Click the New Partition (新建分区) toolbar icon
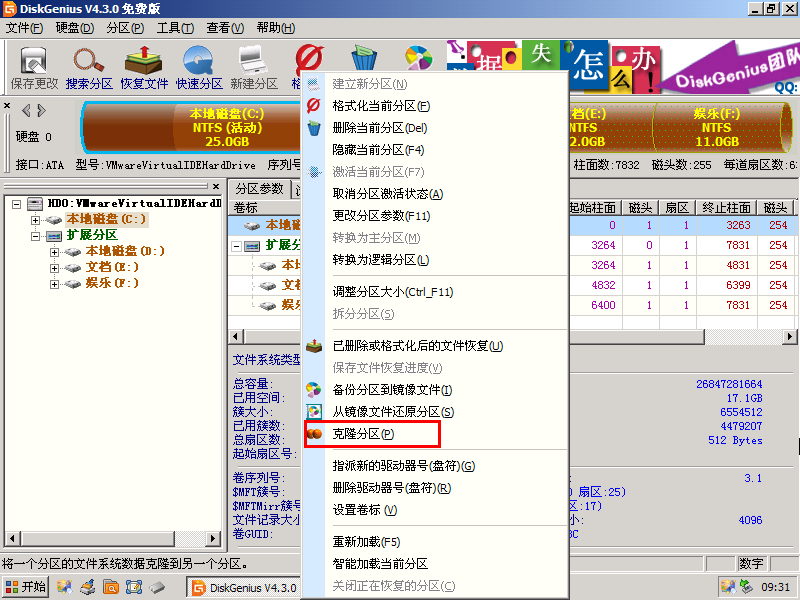Screen dimensions: 800x600 254,61
